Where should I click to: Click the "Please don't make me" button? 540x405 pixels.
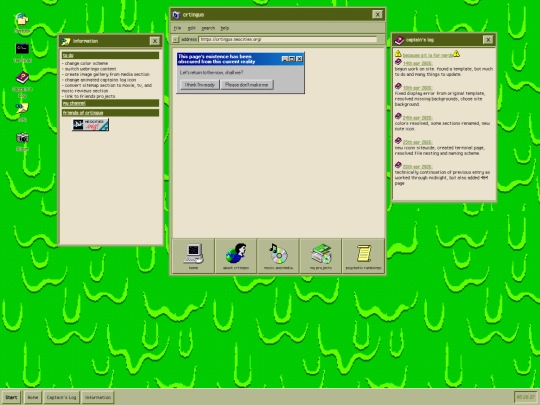247,85
